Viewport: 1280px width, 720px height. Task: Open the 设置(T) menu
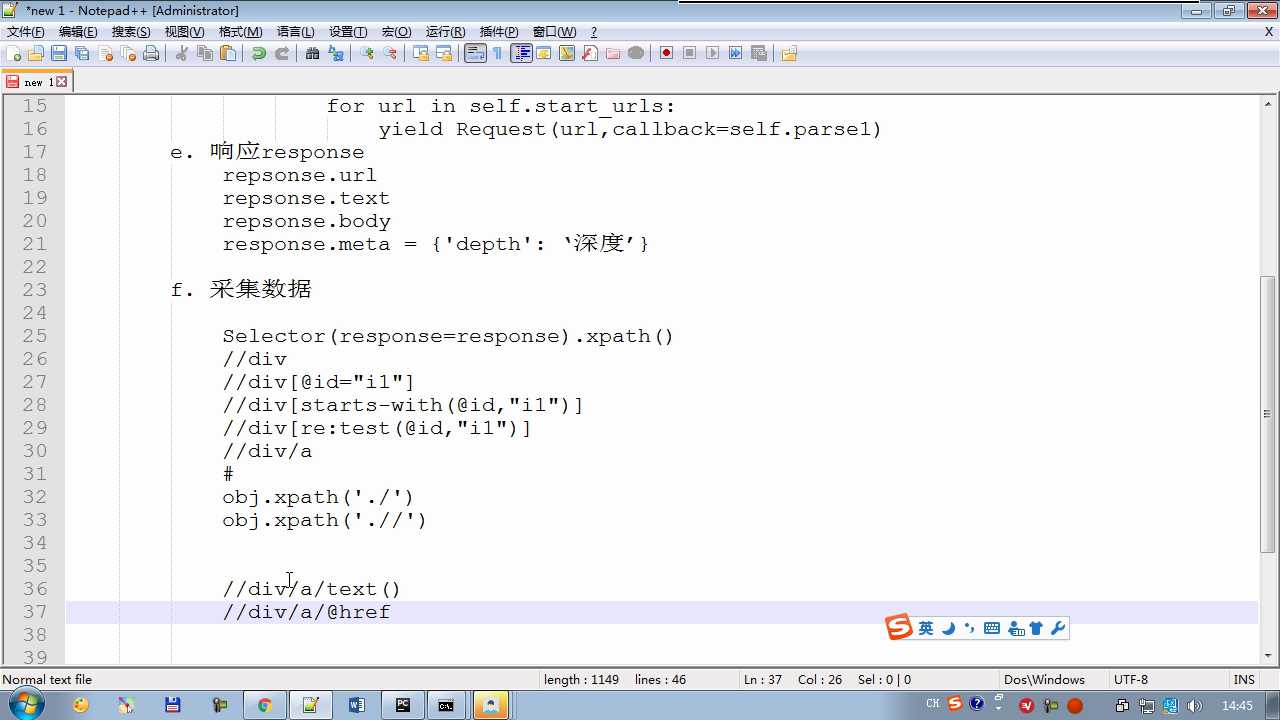(348, 32)
